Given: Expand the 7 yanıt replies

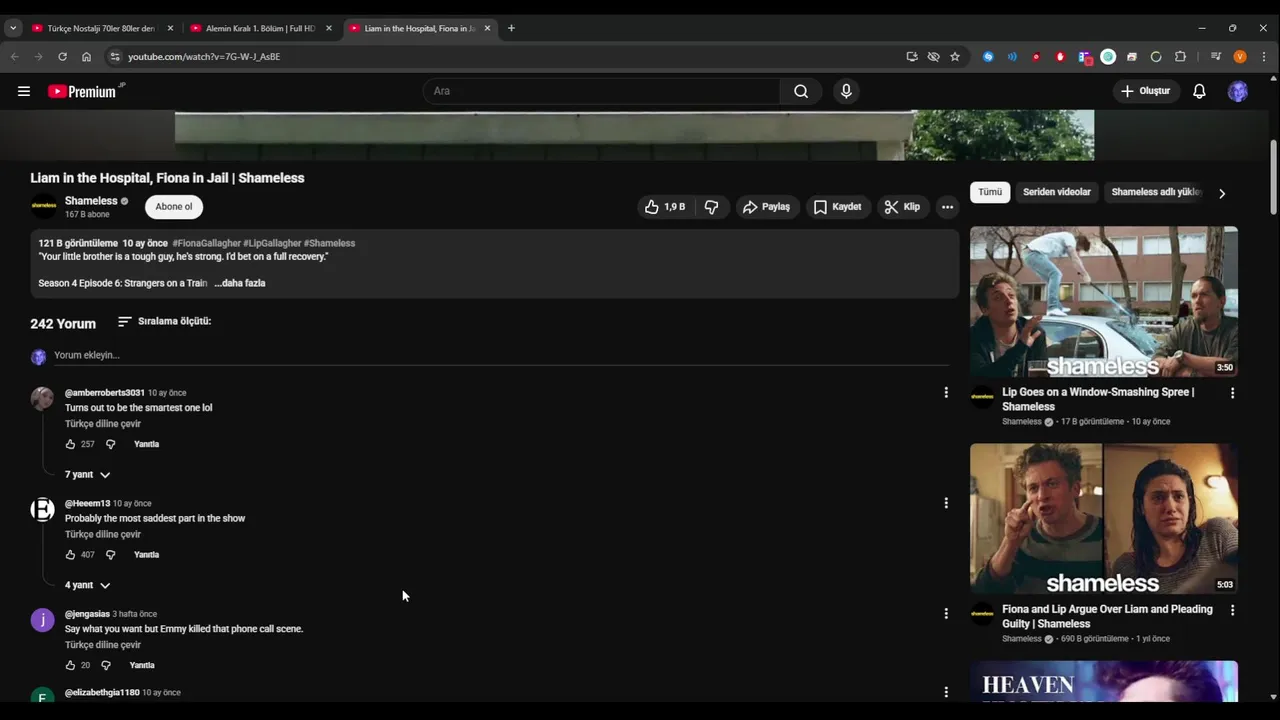Looking at the screenshot, I should click(88, 475).
